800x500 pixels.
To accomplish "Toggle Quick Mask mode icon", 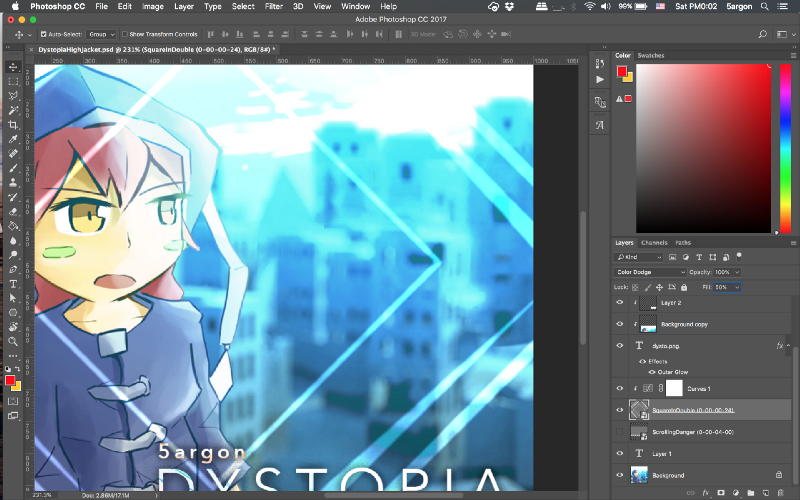I will tap(13, 402).
